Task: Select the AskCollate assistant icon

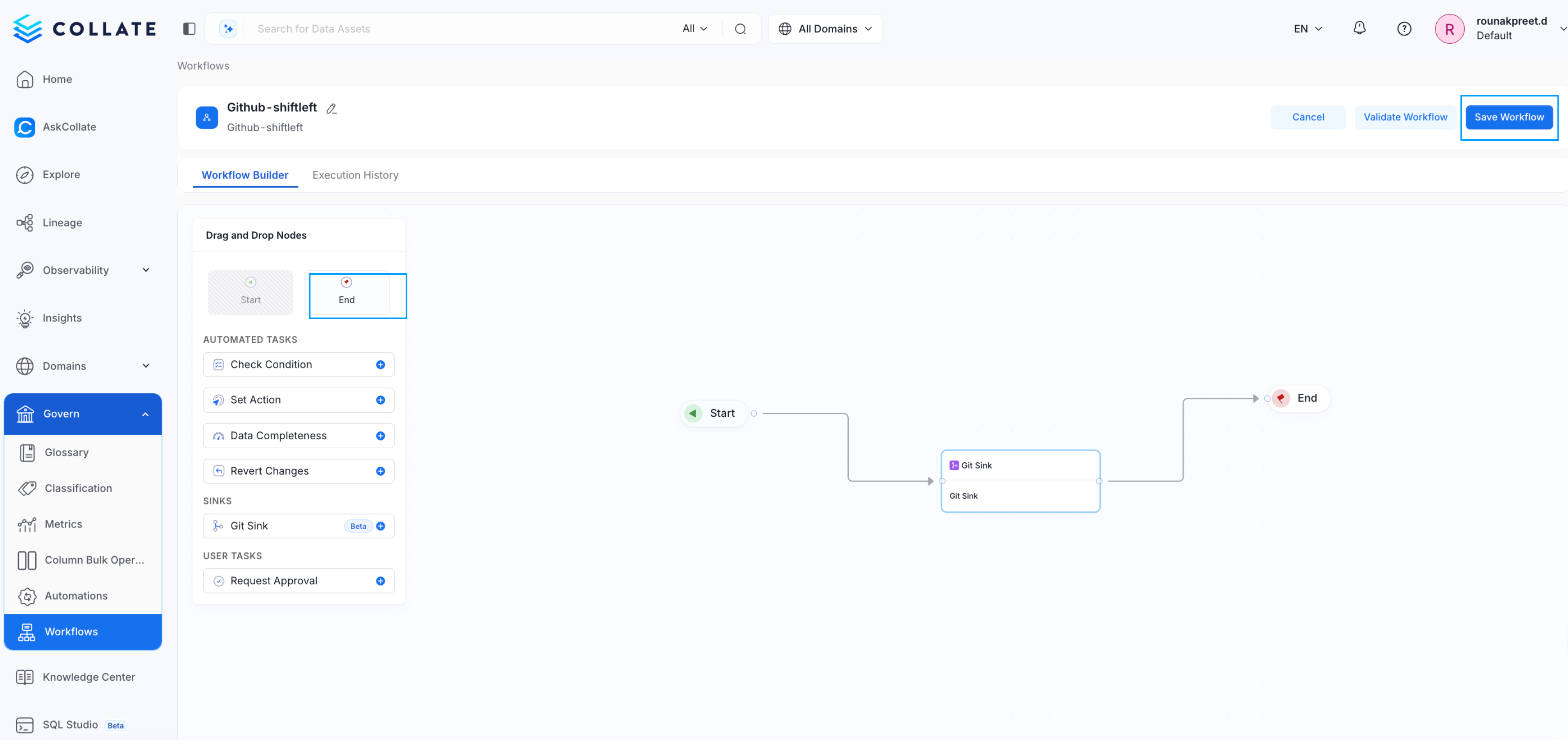Action: (24, 127)
